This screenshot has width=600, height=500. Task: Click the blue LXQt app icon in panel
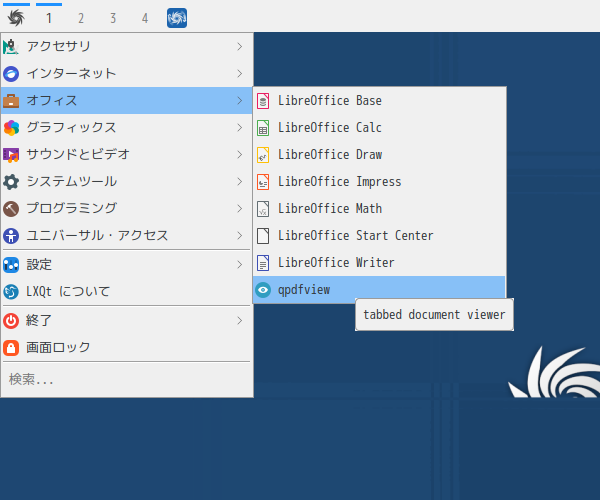coord(177,18)
